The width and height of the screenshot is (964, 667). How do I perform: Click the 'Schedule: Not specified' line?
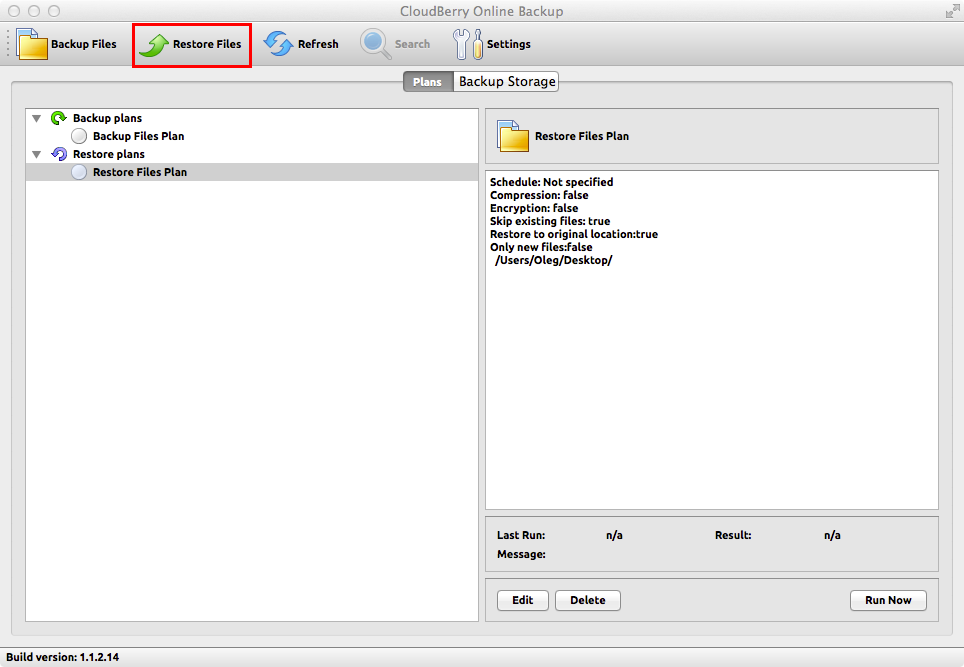pos(551,182)
